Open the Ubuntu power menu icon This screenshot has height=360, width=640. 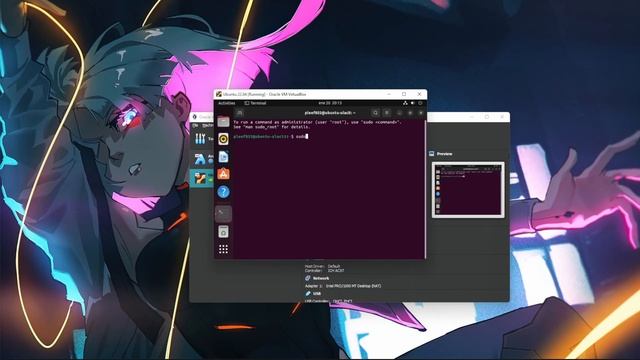(420, 103)
